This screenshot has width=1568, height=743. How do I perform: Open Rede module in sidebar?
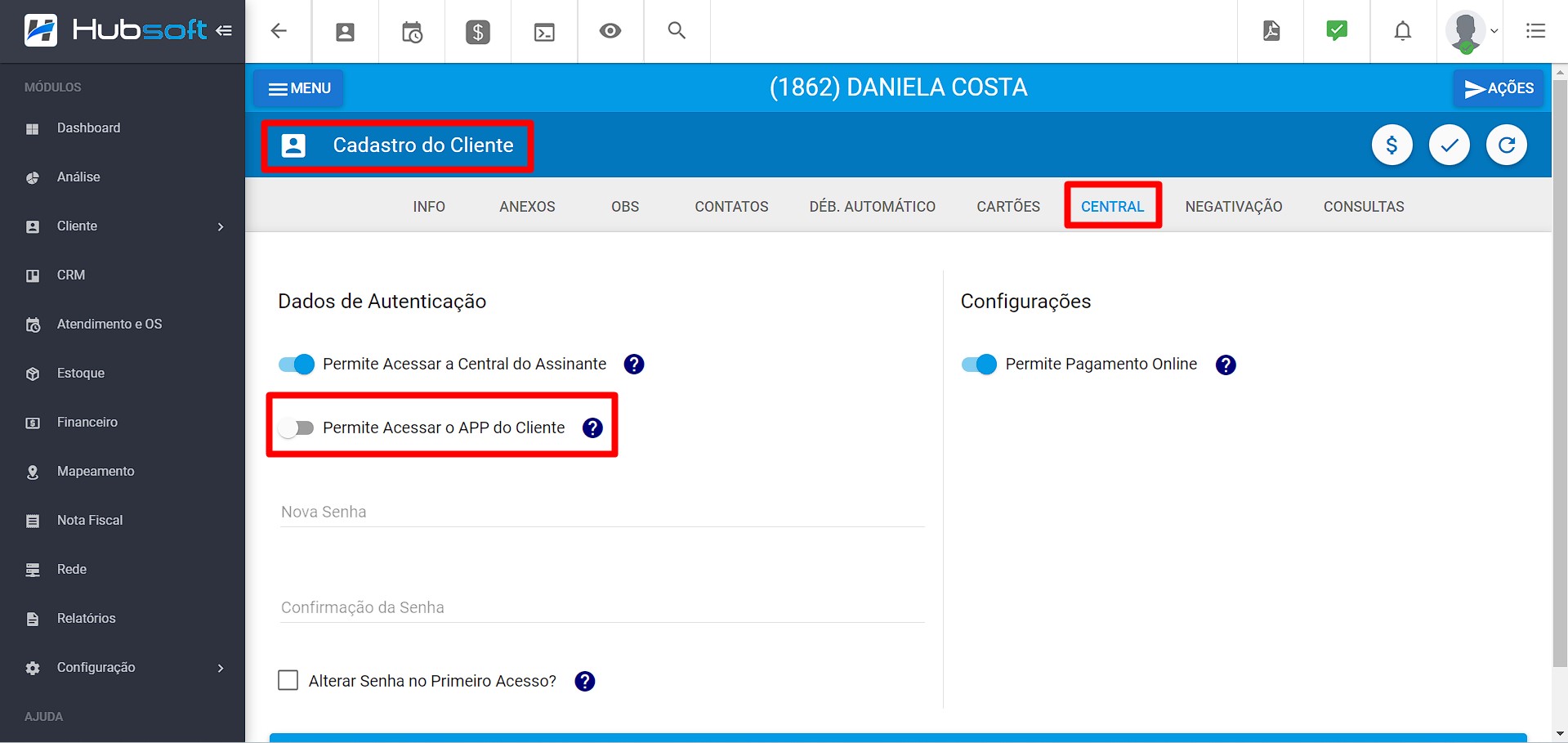coord(123,570)
